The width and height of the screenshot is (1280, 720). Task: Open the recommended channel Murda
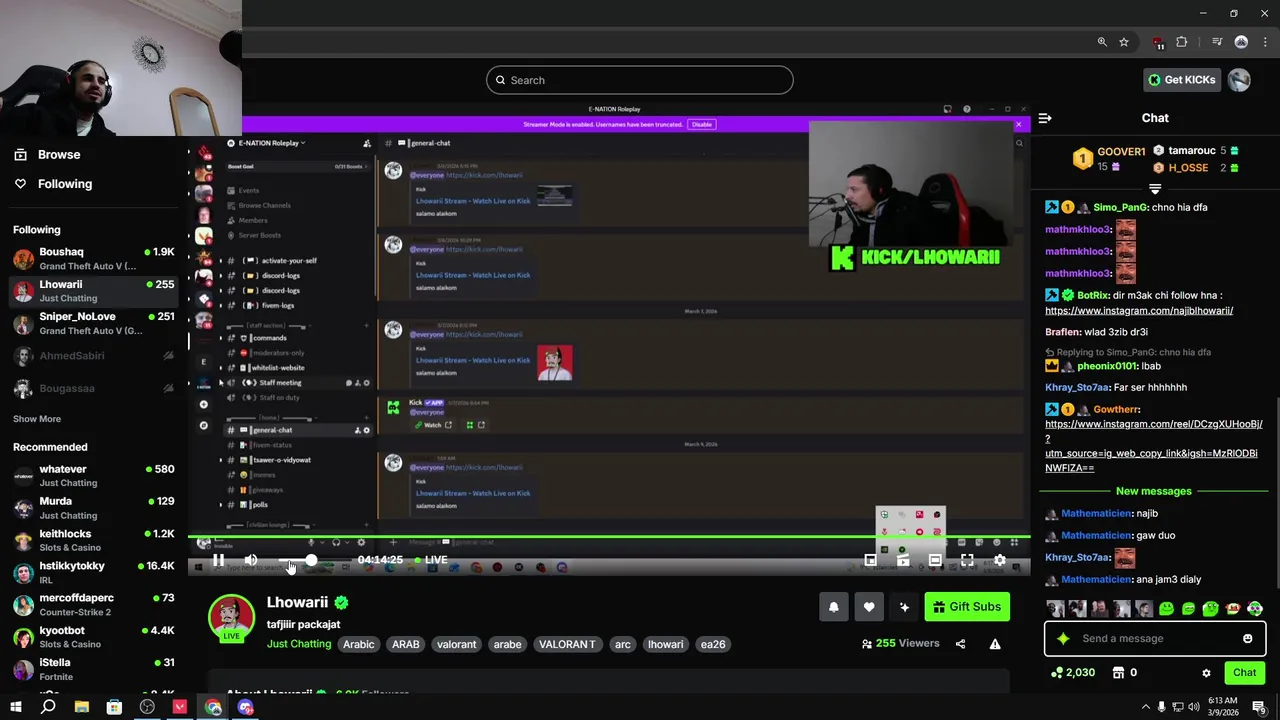(x=94, y=508)
